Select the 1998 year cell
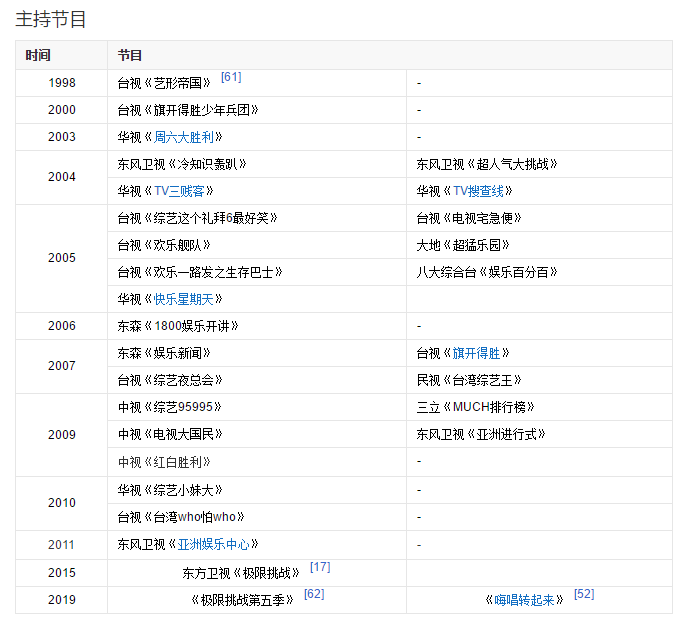 [62, 83]
